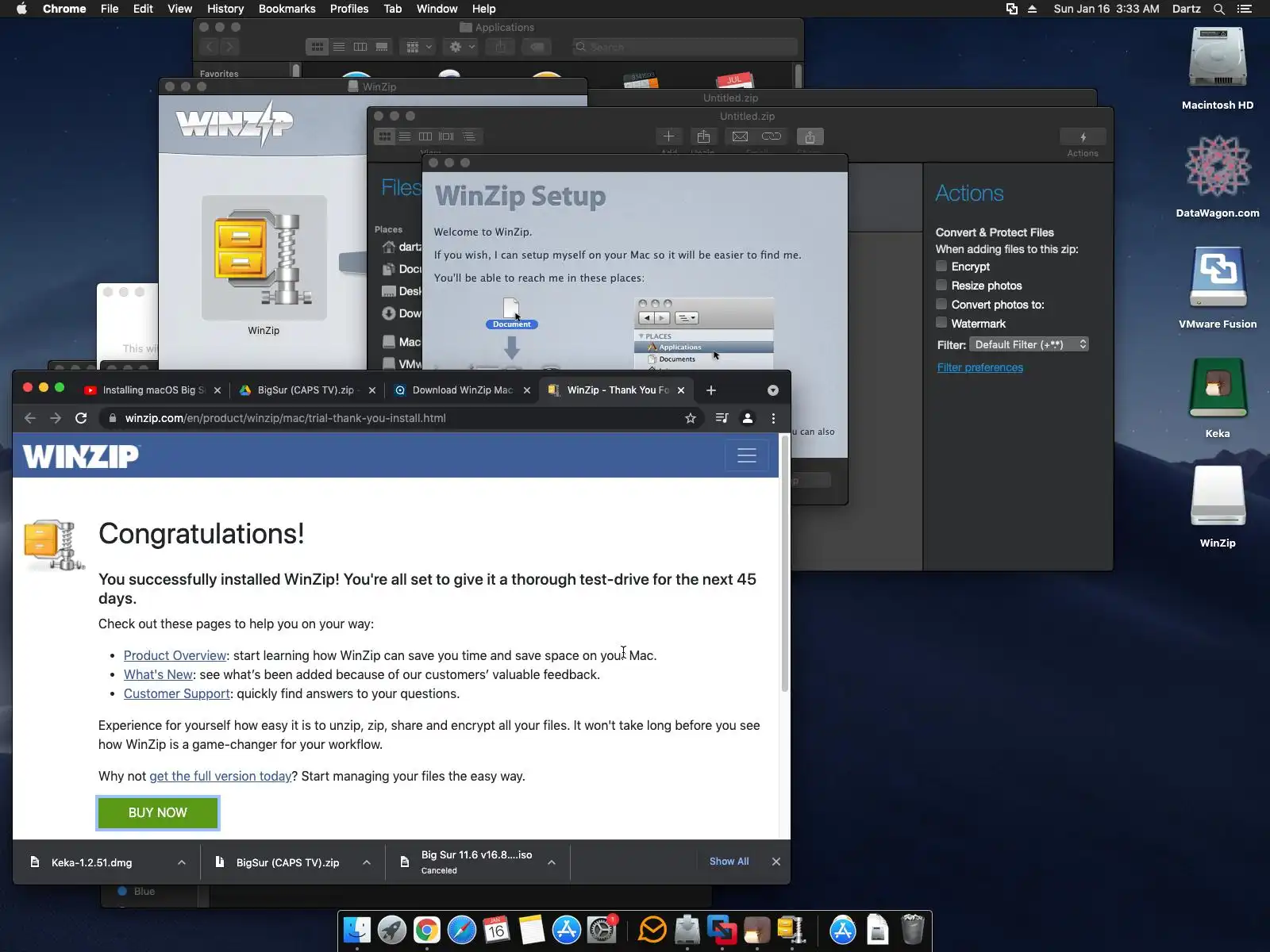
Task: Open the Chrome profile avatar icon
Action: coord(748,418)
